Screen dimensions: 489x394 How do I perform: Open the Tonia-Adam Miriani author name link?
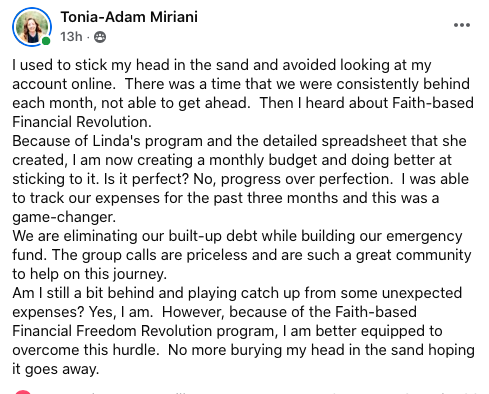click(129, 17)
